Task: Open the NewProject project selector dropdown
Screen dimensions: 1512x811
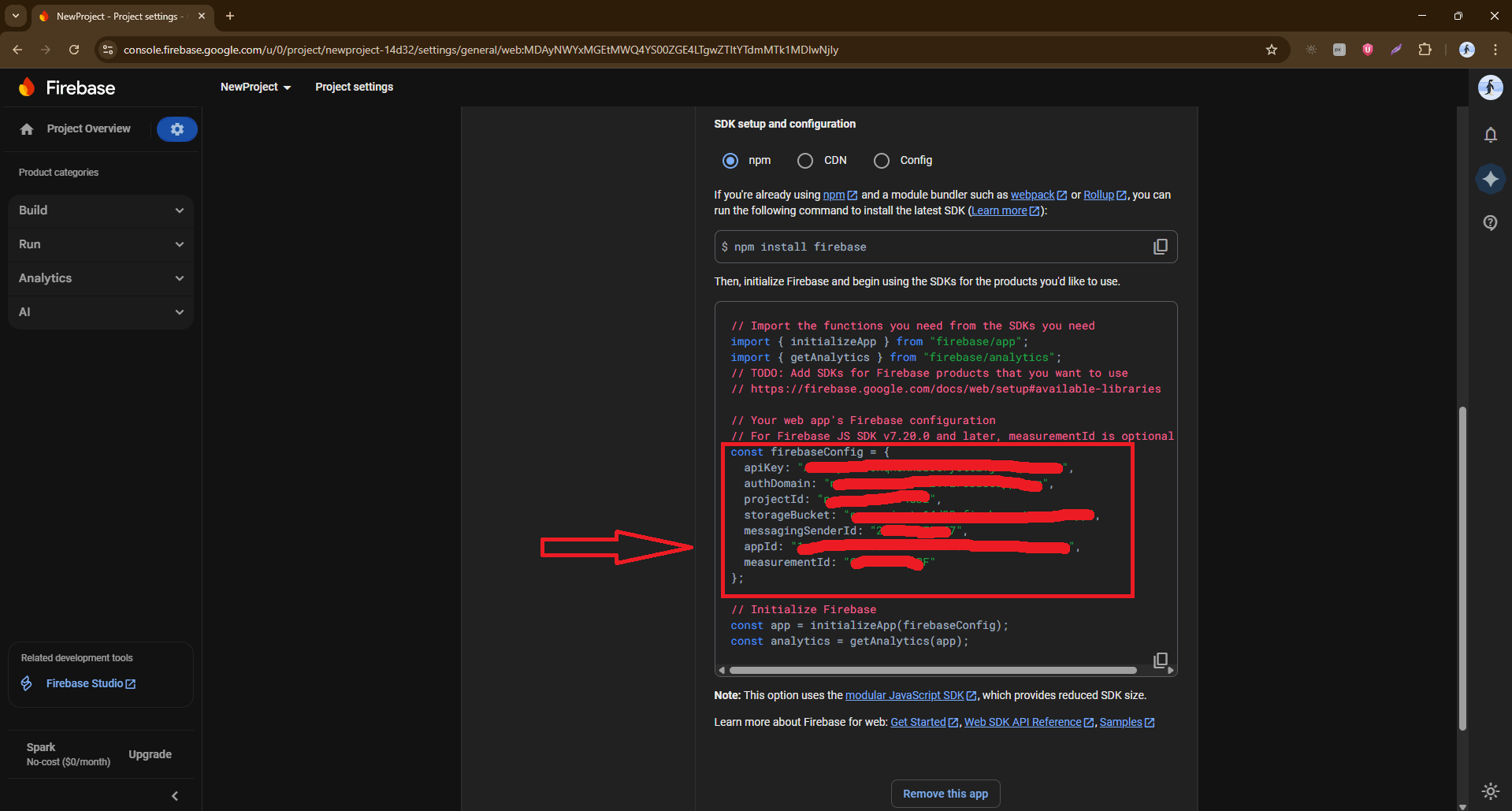Action: coord(255,87)
